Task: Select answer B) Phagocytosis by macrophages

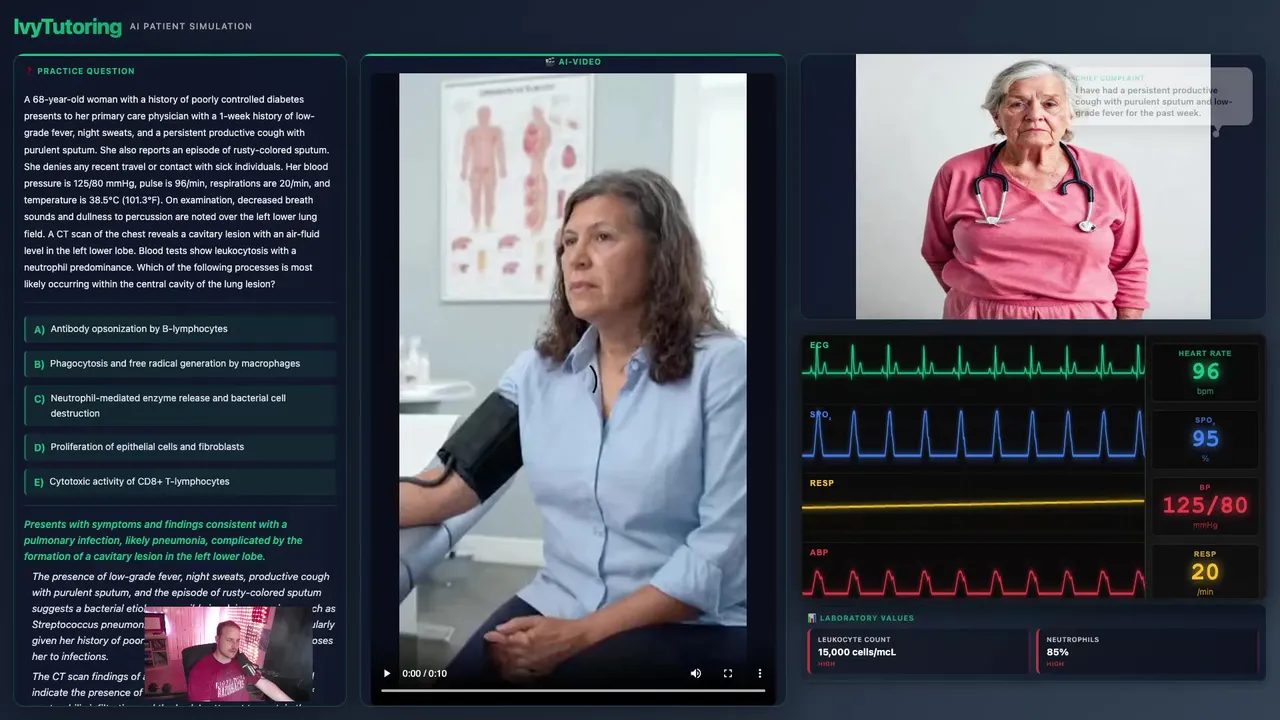Action: point(180,364)
